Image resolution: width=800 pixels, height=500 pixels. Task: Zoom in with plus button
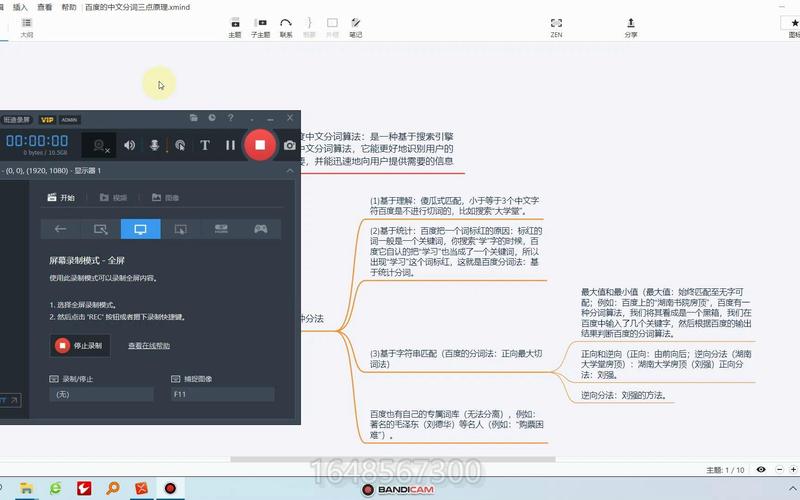point(793,469)
